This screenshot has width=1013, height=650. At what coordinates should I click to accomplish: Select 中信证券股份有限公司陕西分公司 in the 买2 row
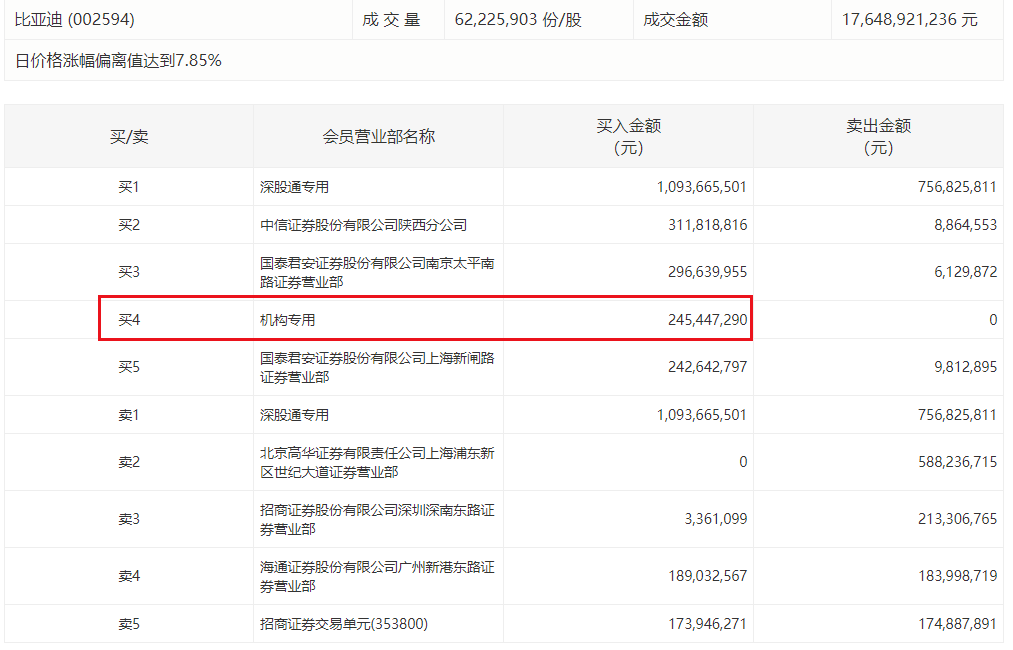[x=363, y=225]
